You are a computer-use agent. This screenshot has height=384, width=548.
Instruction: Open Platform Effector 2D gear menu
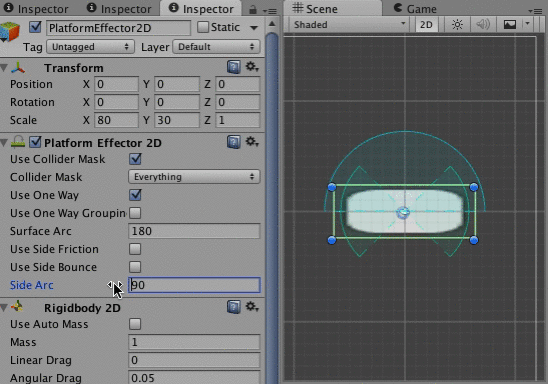click(x=252, y=142)
